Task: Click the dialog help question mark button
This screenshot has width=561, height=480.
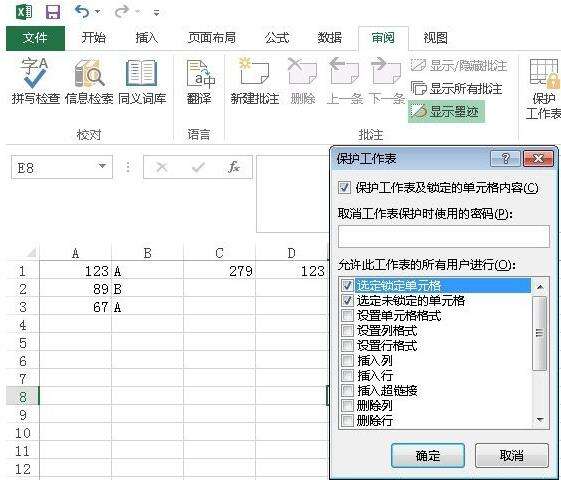Action: click(506, 158)
